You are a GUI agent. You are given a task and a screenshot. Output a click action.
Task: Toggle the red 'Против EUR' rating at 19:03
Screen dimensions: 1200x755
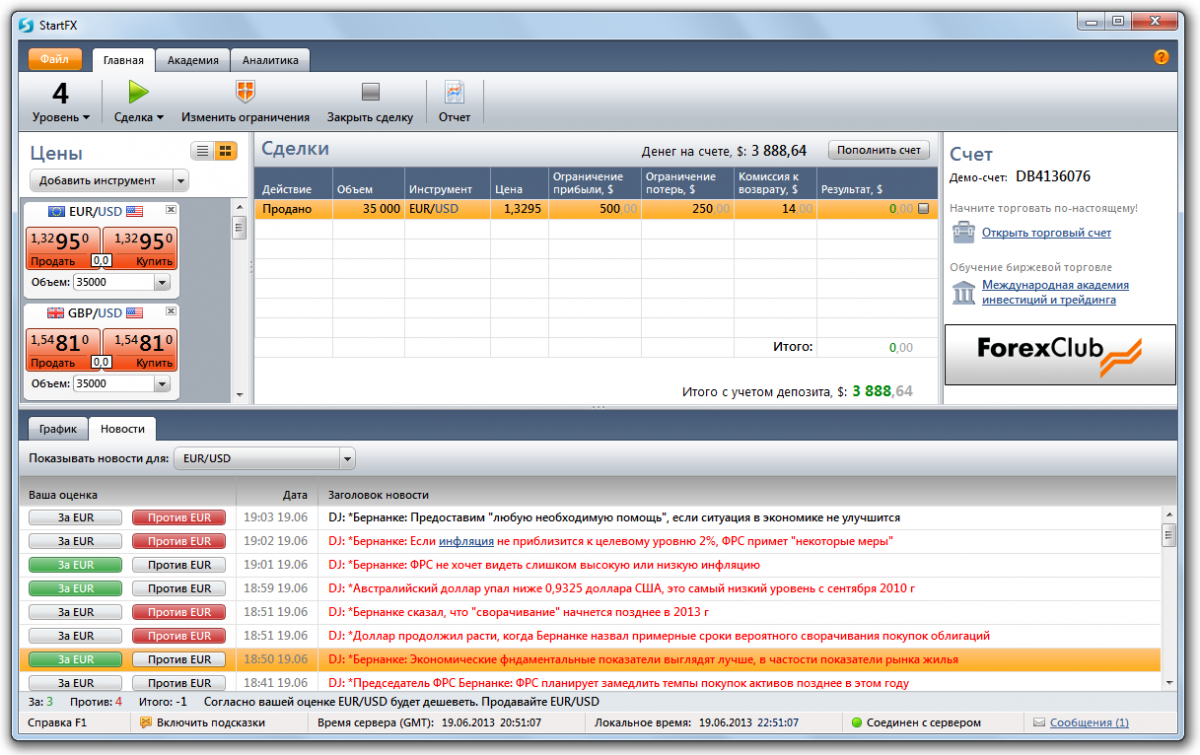[x=179, y=518]
